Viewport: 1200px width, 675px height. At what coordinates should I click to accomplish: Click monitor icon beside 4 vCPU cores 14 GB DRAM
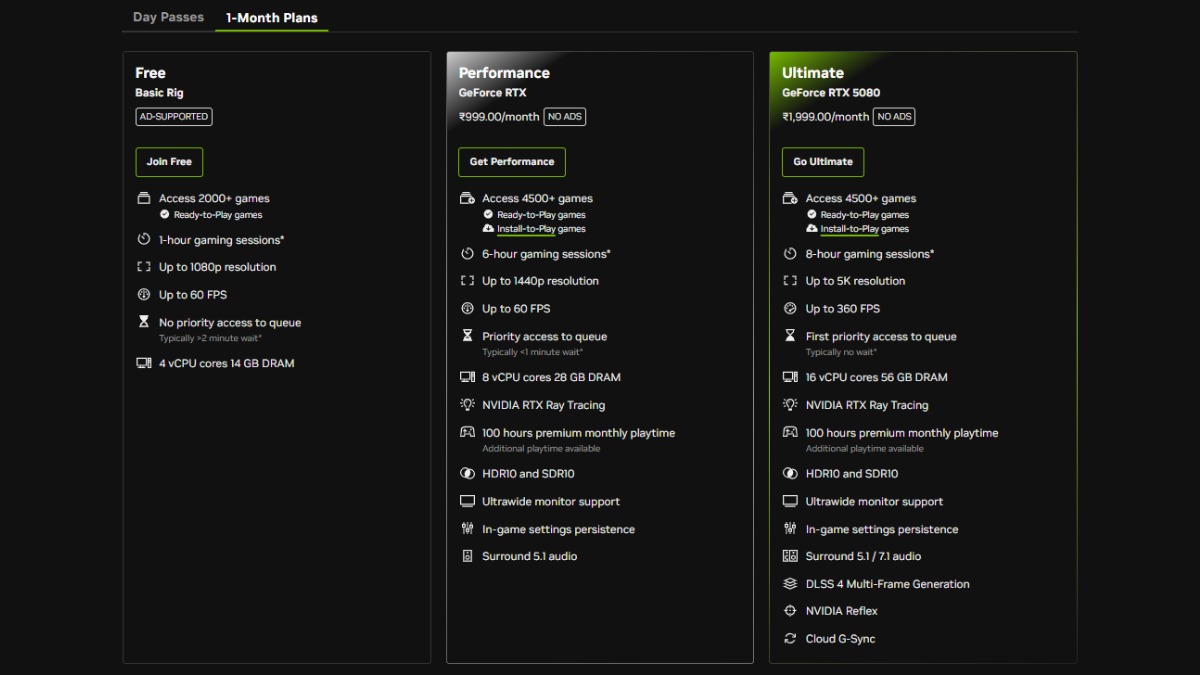(144, 363)
